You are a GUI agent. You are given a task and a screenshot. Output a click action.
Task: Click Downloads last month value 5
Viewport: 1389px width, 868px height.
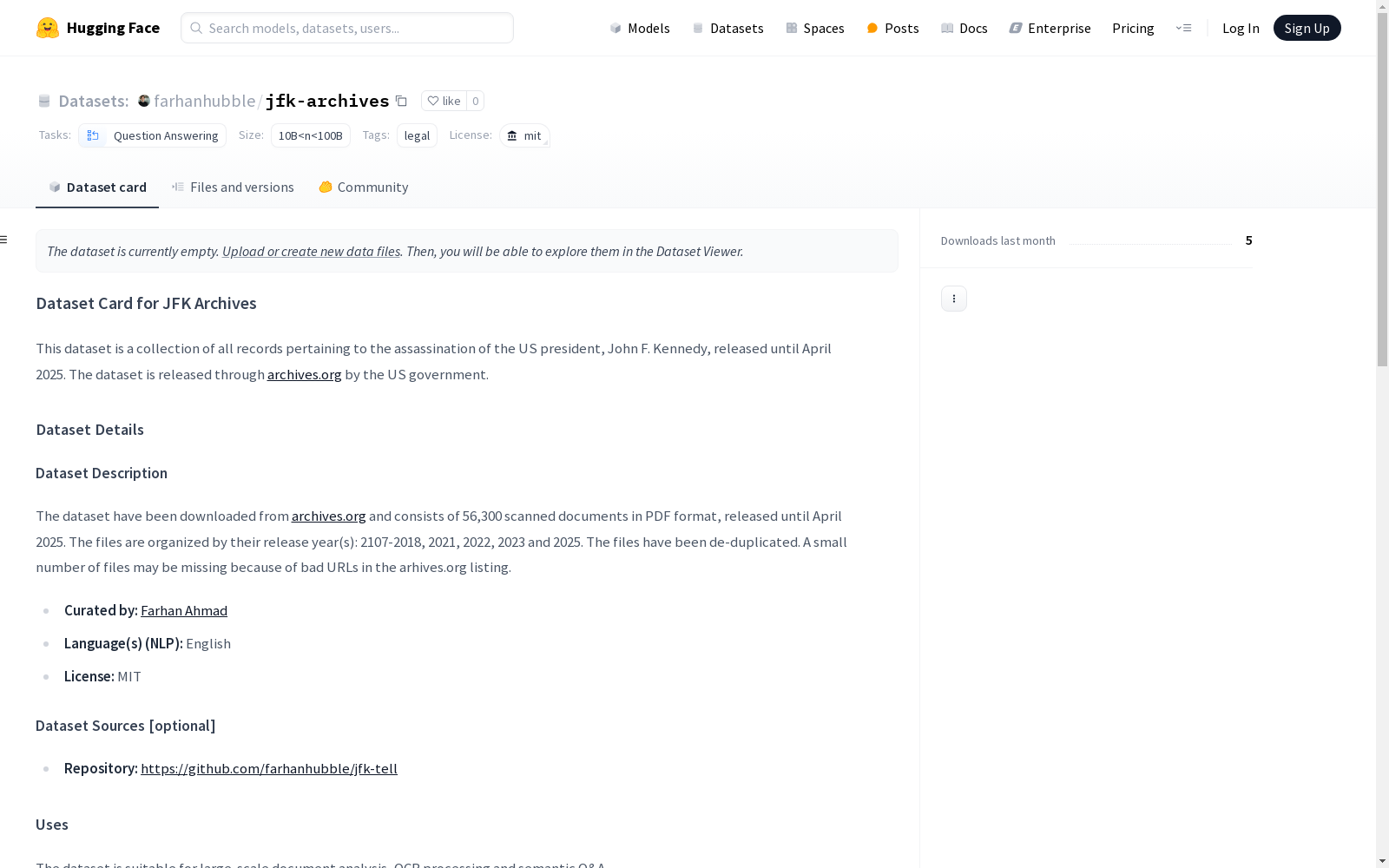point(1248,240)
